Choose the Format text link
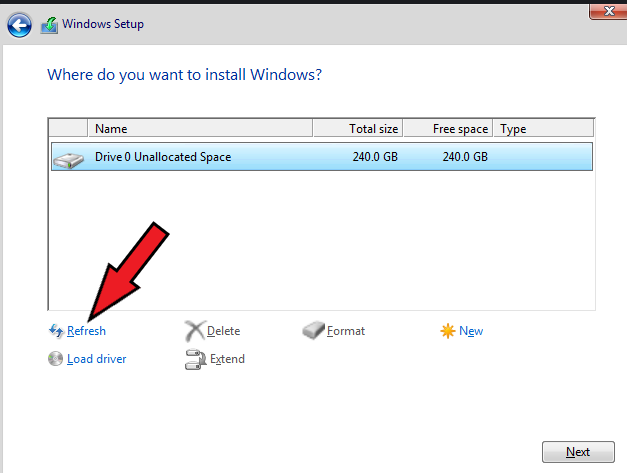The image size is (627, 473). tap(346, 331)
